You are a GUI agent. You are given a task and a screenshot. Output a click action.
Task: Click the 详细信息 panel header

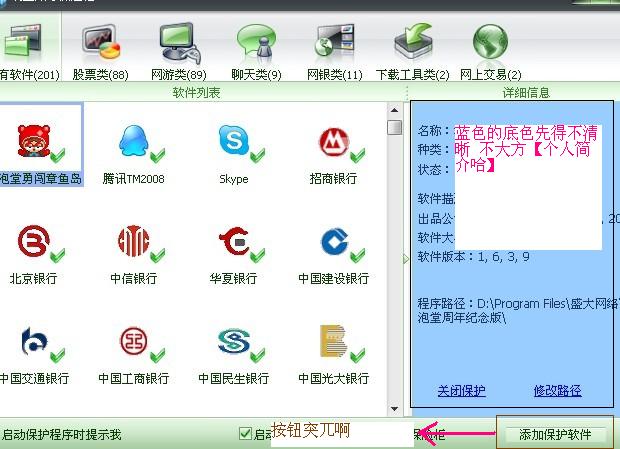526,93
